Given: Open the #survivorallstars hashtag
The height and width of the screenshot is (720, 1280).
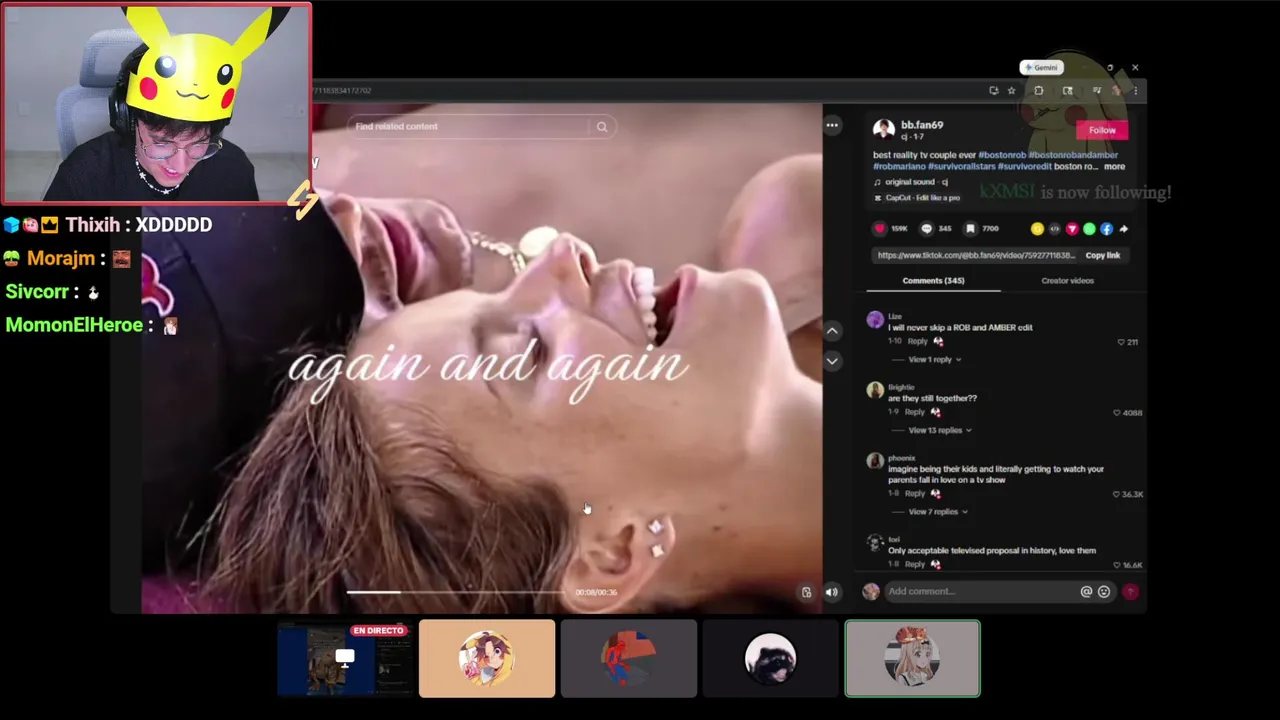Looking at the screenshot, I should (x=962, y=166).
